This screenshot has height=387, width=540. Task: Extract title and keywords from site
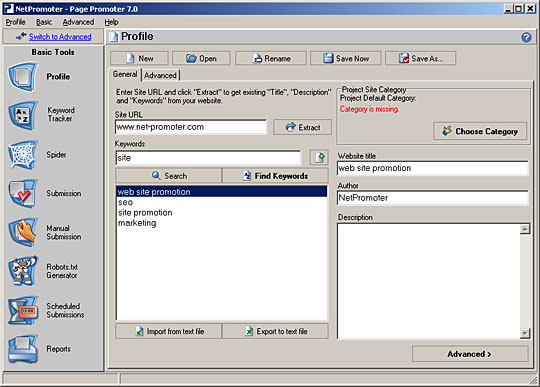[302, 127]
